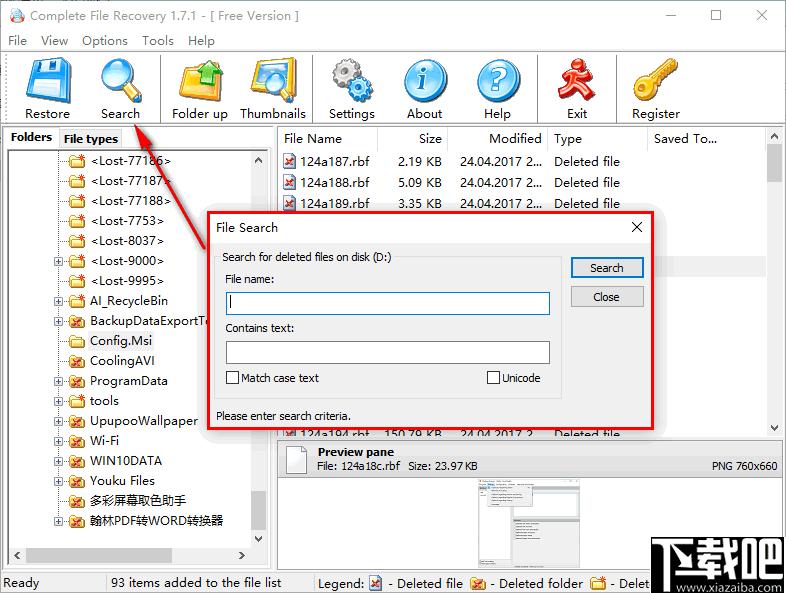Click folder icon for Lost-77186
Screen dimensions: 786x593
click(x=77, y=161)
